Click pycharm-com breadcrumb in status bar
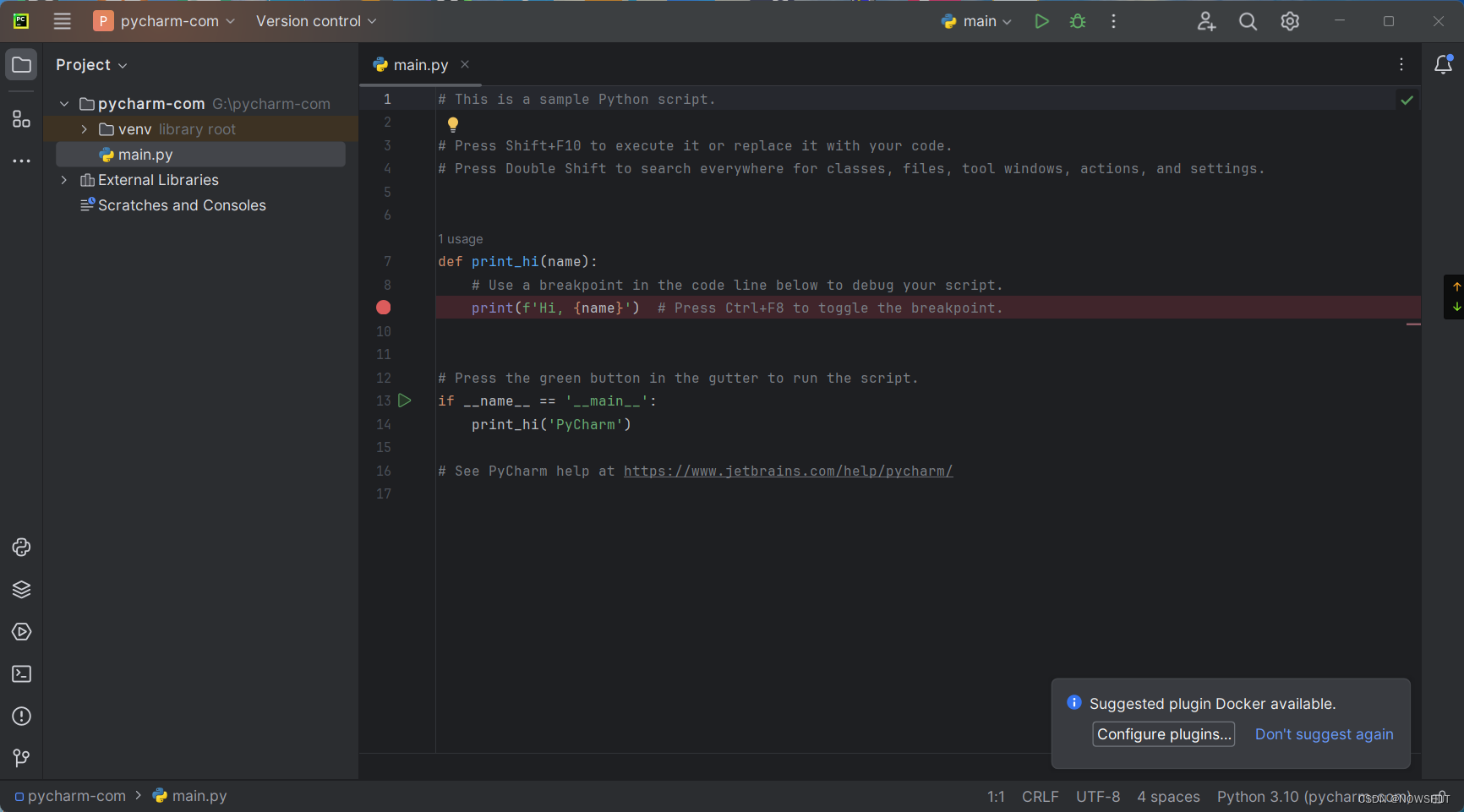The image size is (1464, 812). tap(69, 796)
